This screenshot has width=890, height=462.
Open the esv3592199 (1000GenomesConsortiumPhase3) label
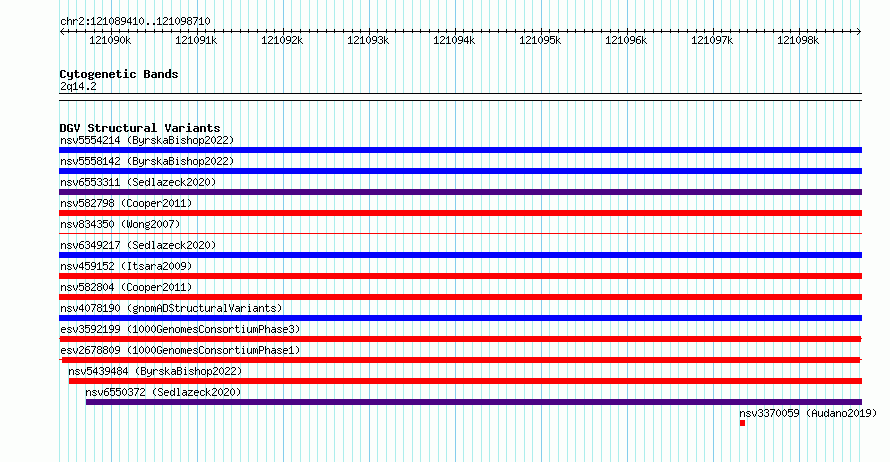(x=180, y=329)
